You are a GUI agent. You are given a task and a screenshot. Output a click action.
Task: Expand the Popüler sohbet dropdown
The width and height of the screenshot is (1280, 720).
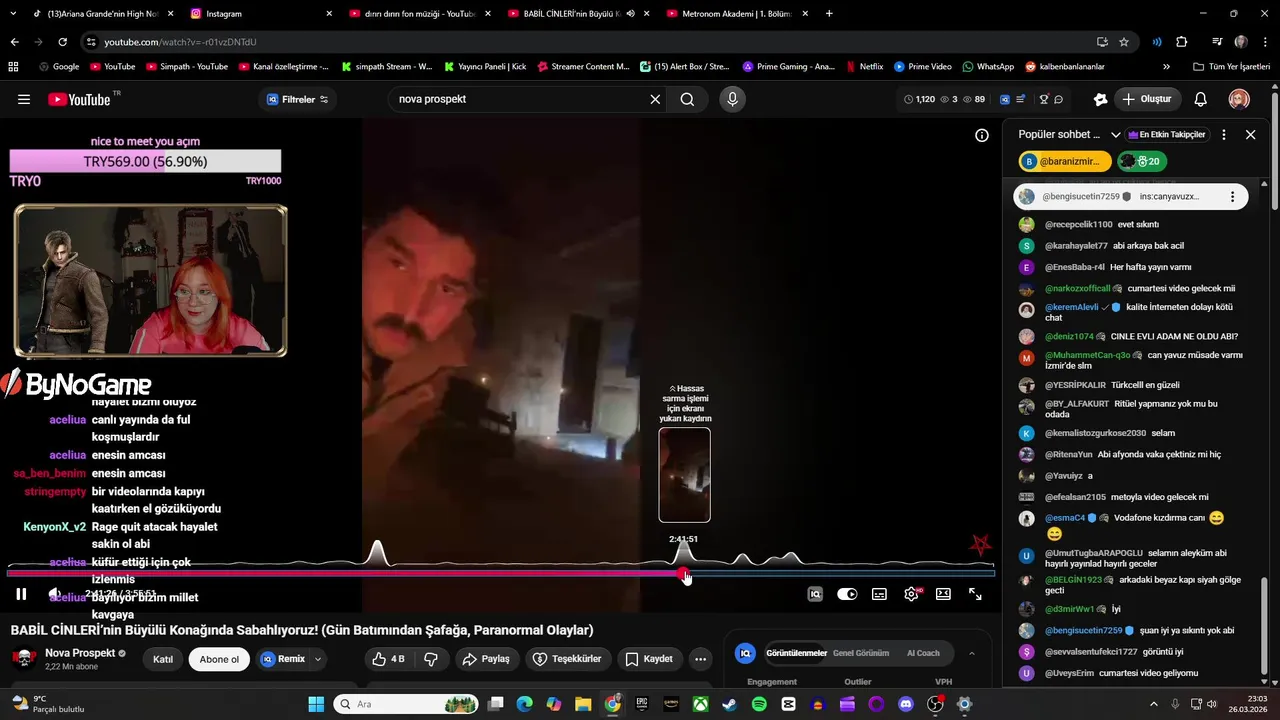coord(1116,134)
